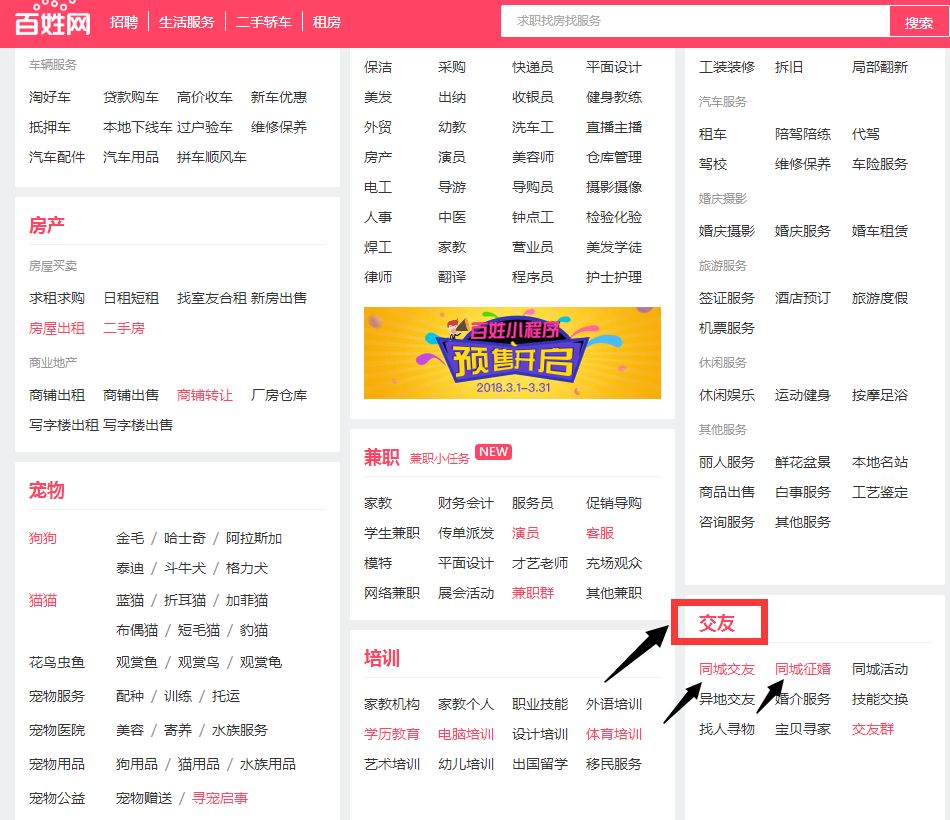The height and width of the screenshot is (820, 950).
Task: Select the 商铺转让 link
Action: pyautogui.click(x=205, y=395)
